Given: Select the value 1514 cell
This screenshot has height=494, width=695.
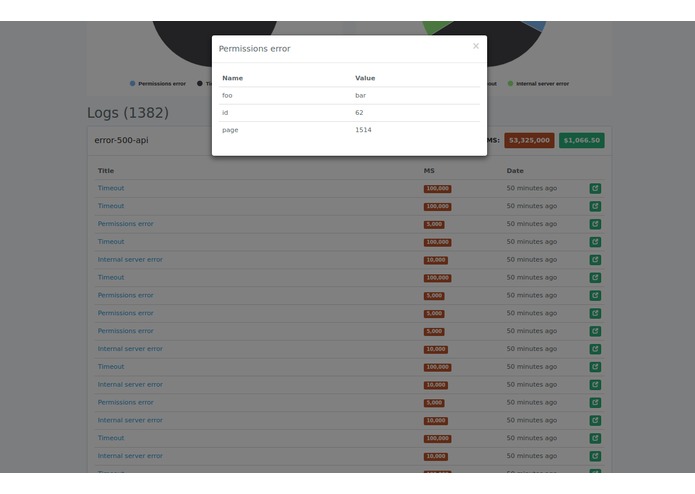Looking at the screenshot, I should [363, 130].
